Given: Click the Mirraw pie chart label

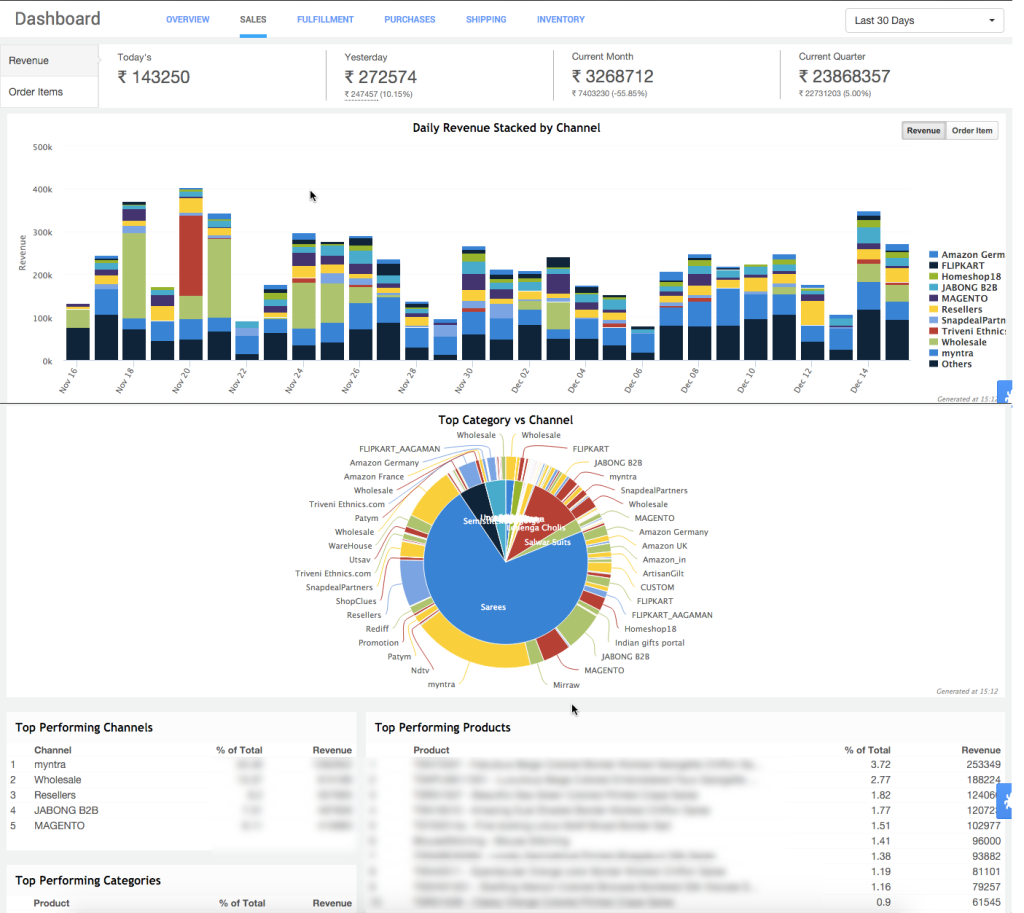Looking at the screenshot, I should (566, 685).
